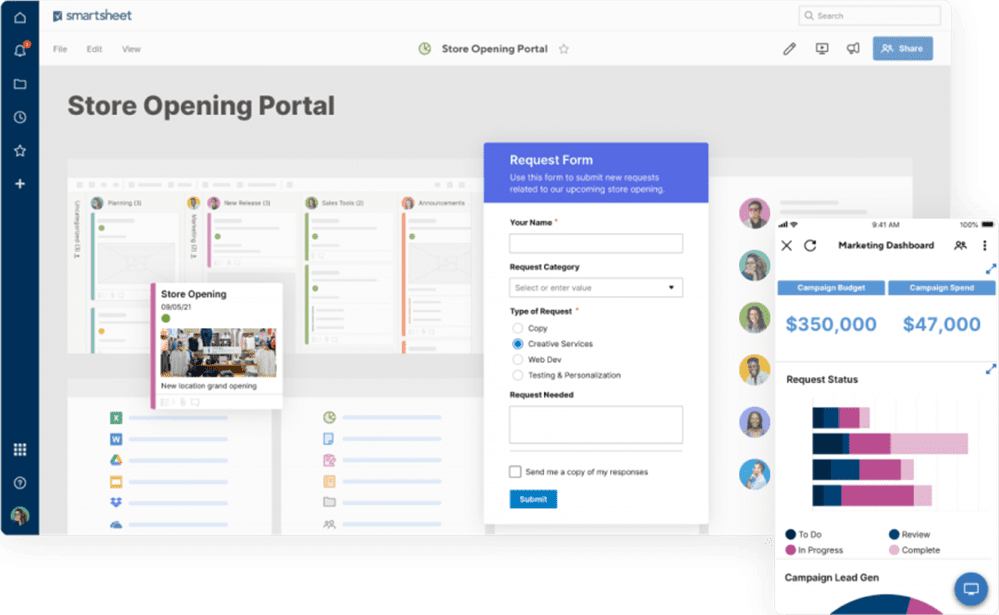Screen dimensions: 999x615
Task: Click the Present screen icon in toolbar
Action: [822, 48]
